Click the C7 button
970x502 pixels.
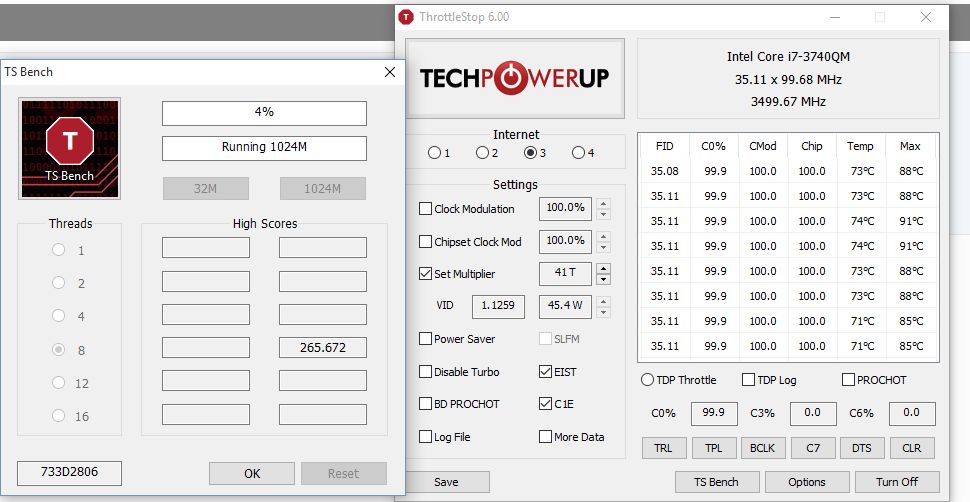pyautogui.click(x=813, y=448)
